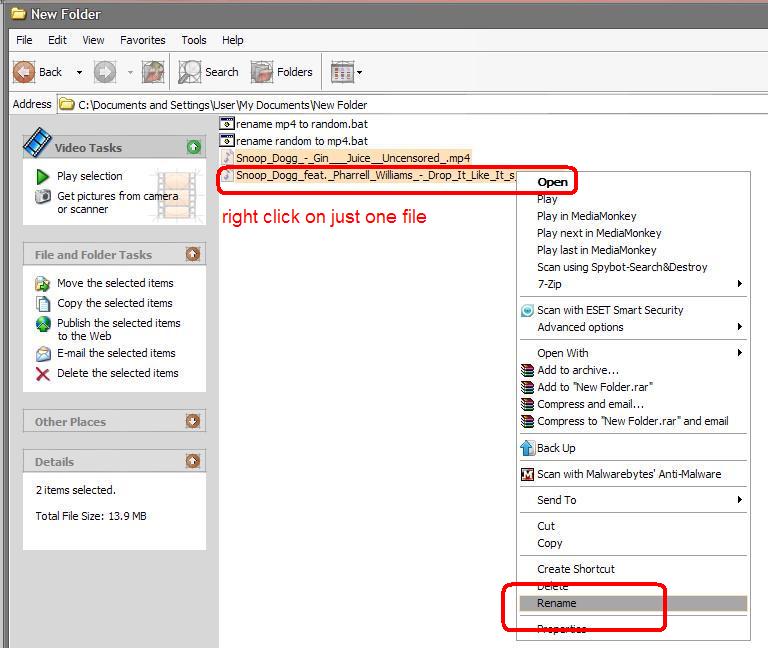The height and width of the screenshot is (648, 768).
Task: Collapse the Details panel
Action: tap(193, 461)
